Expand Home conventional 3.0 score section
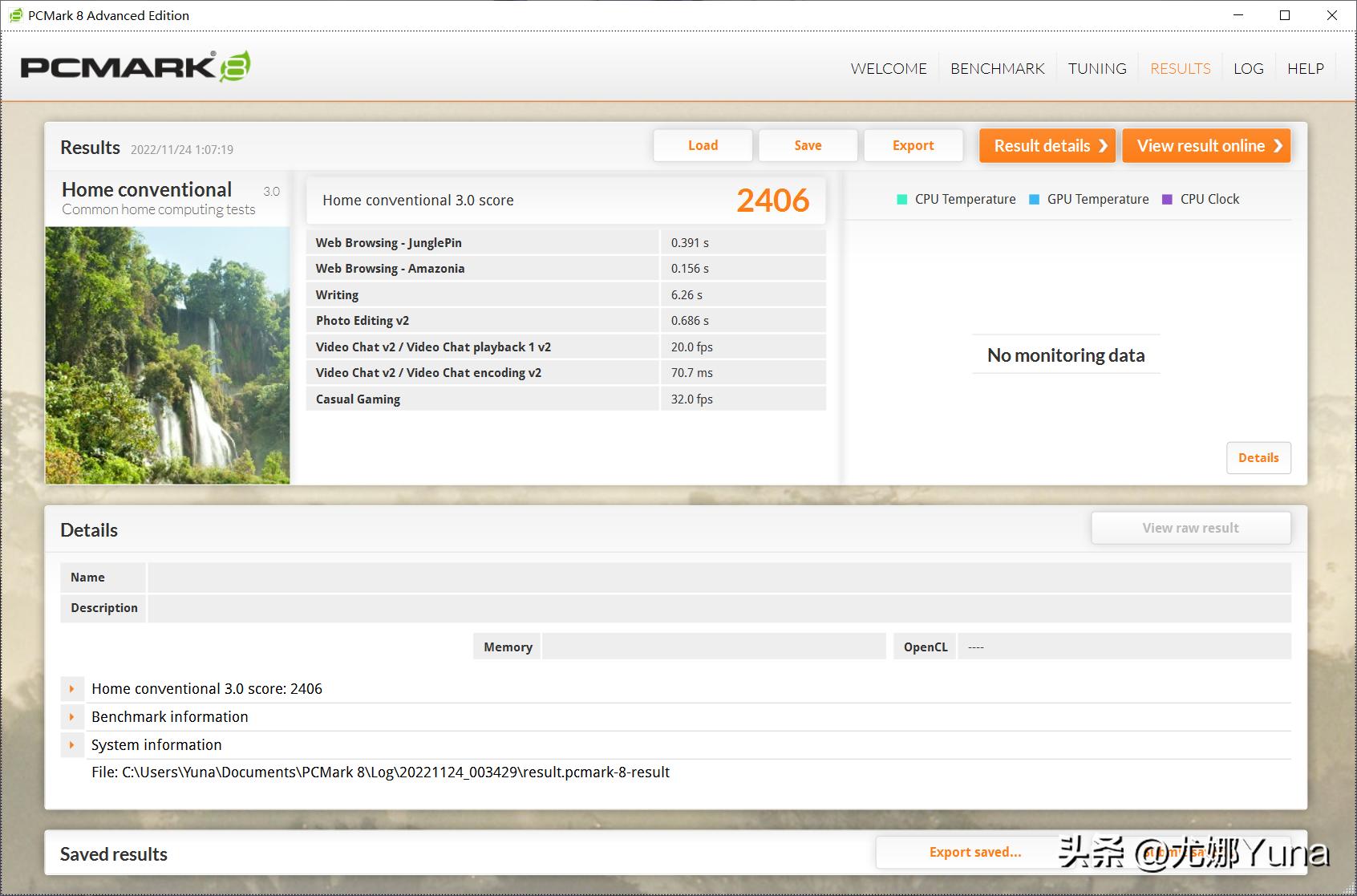1357x896 pixels. tap(71, 689)
